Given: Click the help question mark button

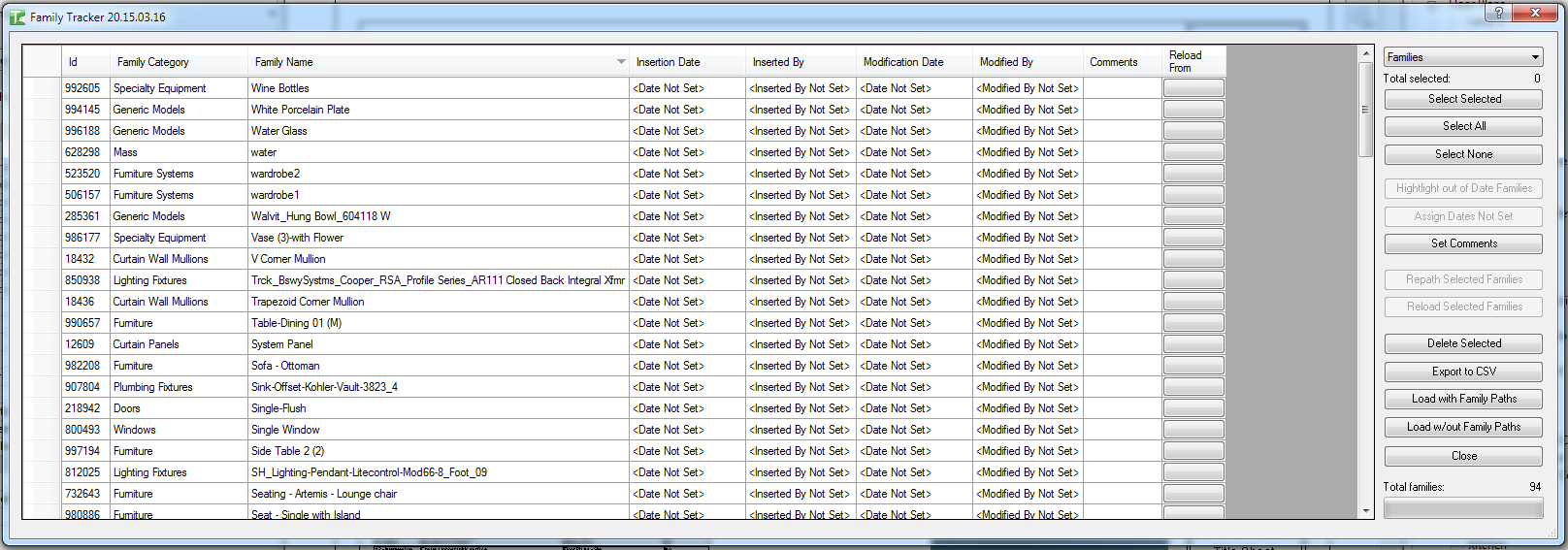Looking at the screenshot, I should (x=1498, y=13).
